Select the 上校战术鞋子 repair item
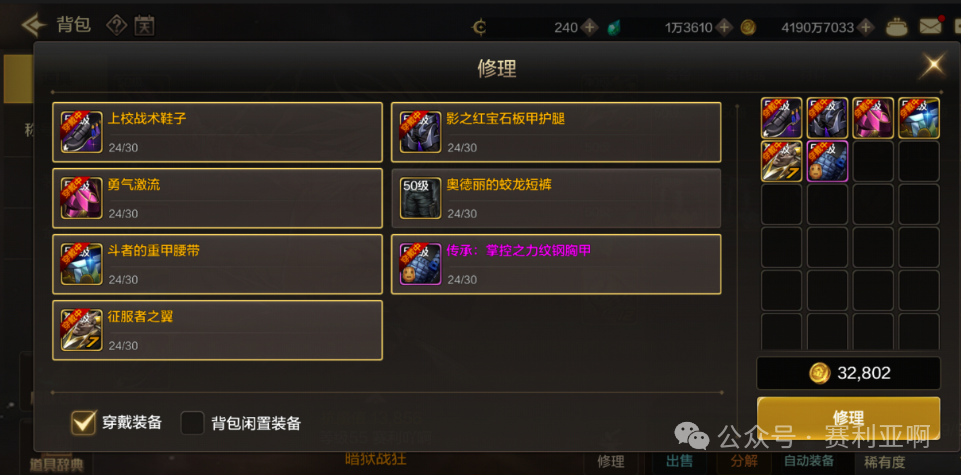The image size is (961, 475). 218,132
